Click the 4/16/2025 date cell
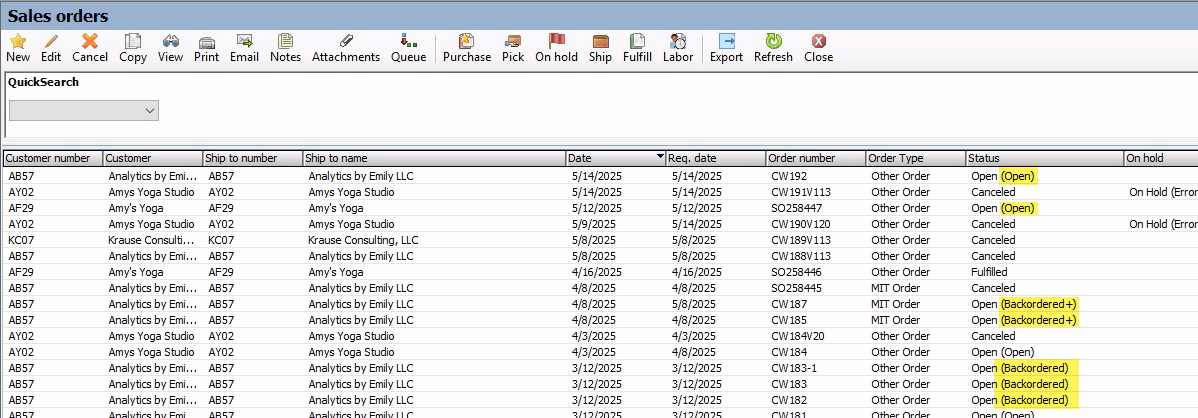This screenshot has width=1198, height=418. pyautogui.click(x=616, y=272)
